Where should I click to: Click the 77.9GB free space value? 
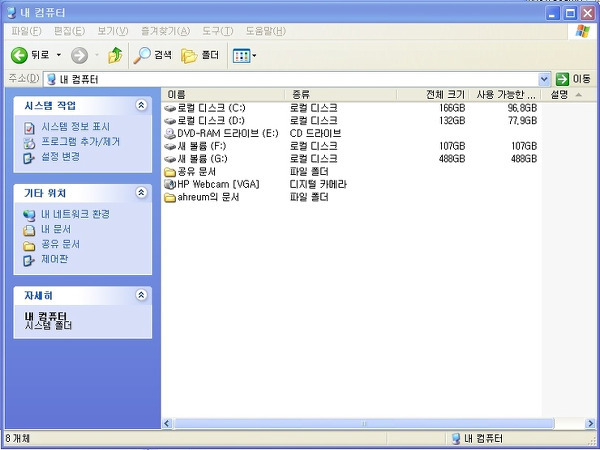pyautogui.click(x=522, y=121)
